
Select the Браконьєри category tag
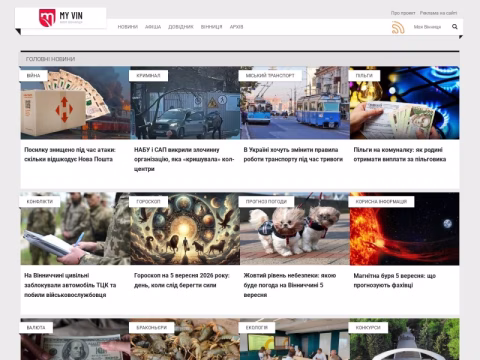click(152, 327)
